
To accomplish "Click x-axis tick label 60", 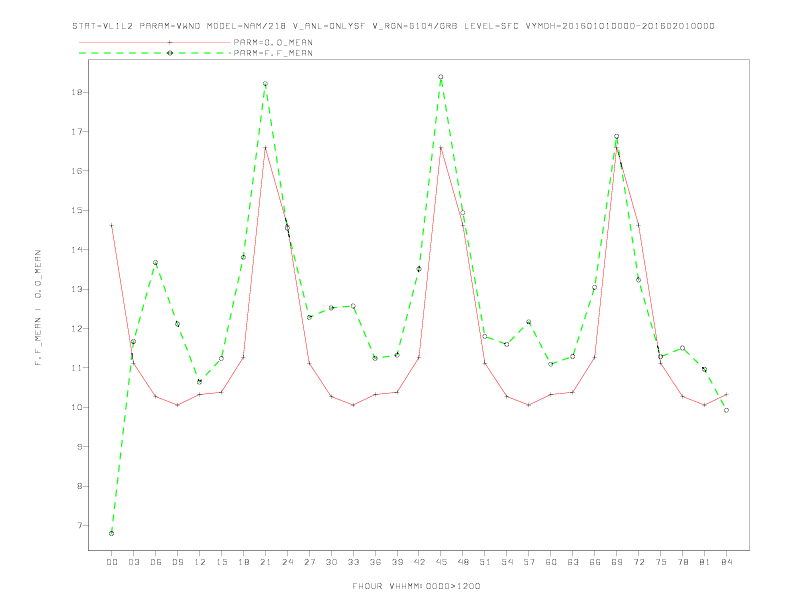I will point(551,562).
